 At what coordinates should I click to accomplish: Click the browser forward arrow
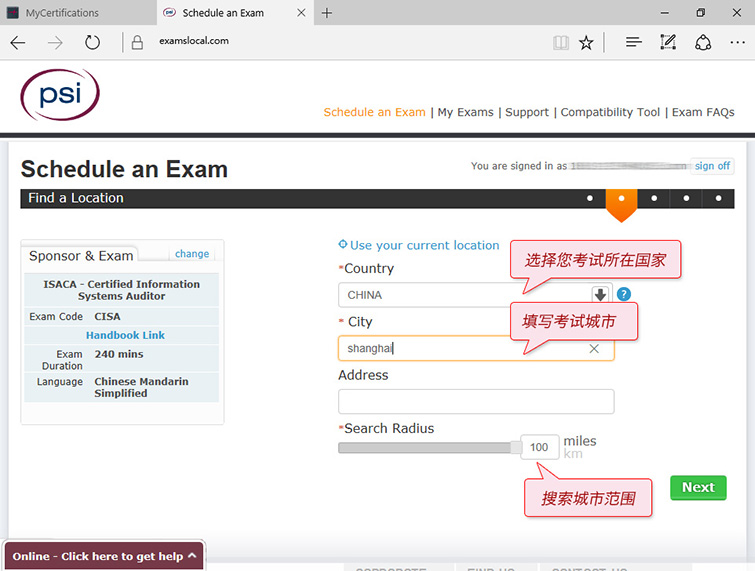point(55,43)
